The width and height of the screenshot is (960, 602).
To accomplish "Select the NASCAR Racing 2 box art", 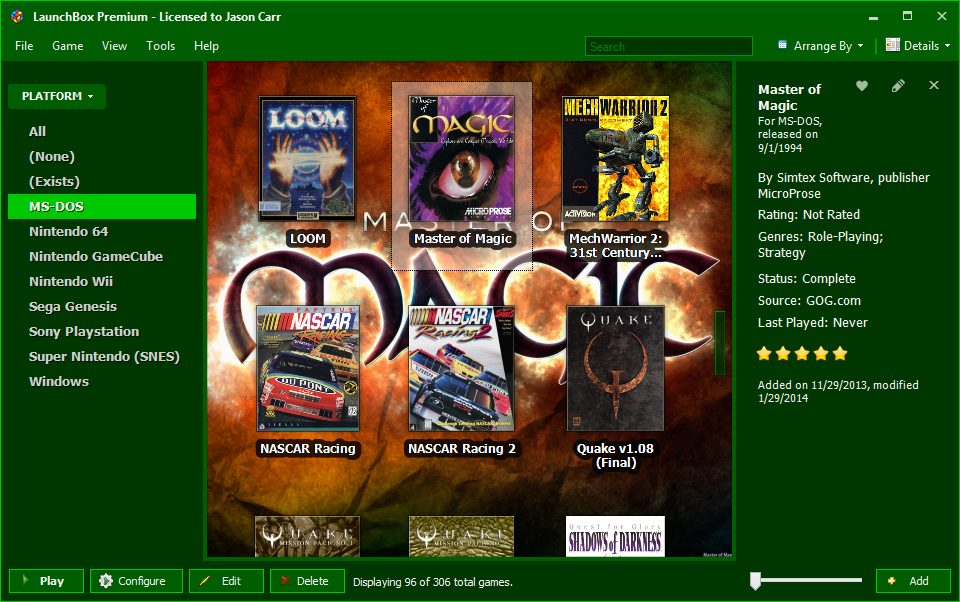I will coord(462,369).
